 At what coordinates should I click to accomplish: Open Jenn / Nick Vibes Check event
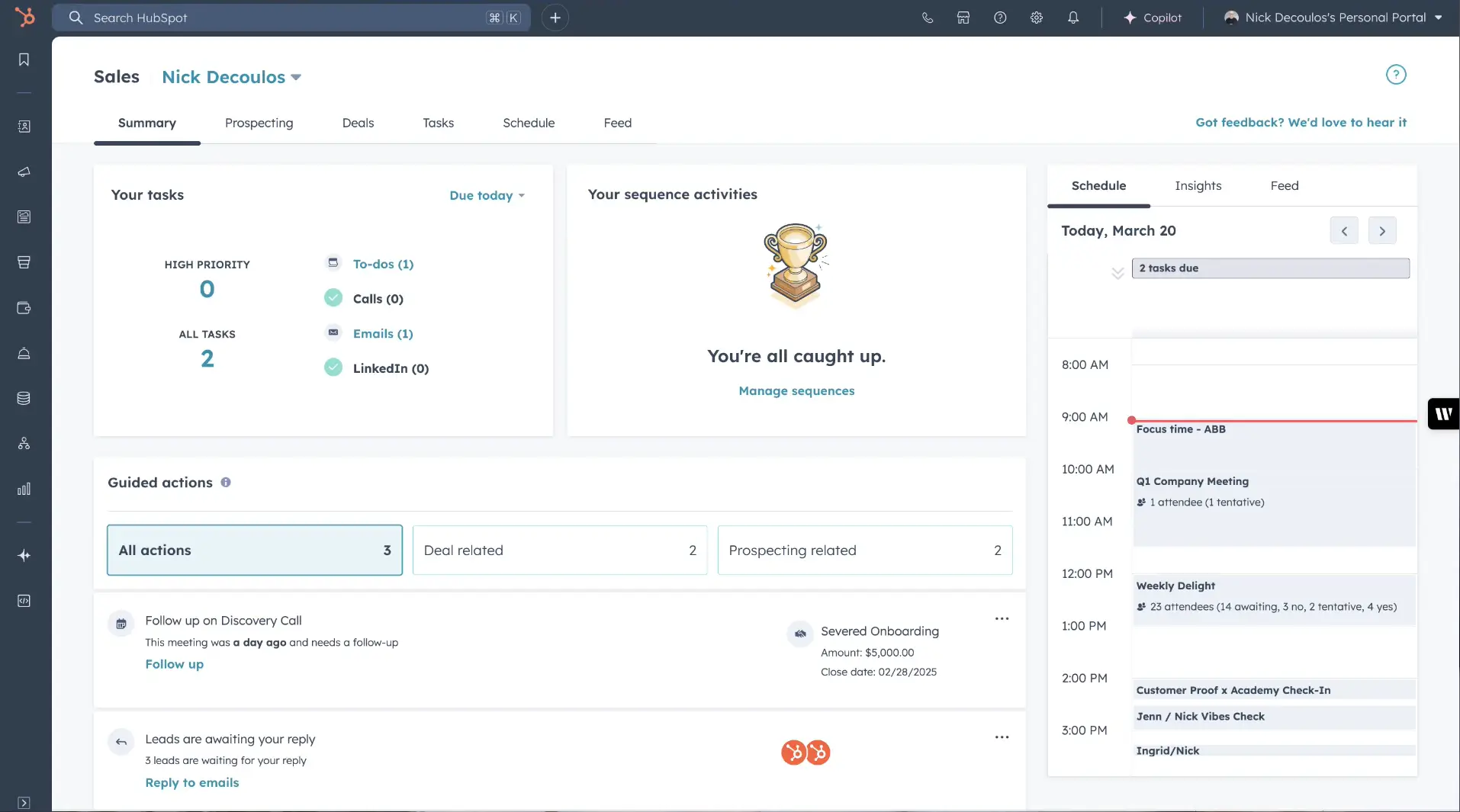tap(1274, 717)
